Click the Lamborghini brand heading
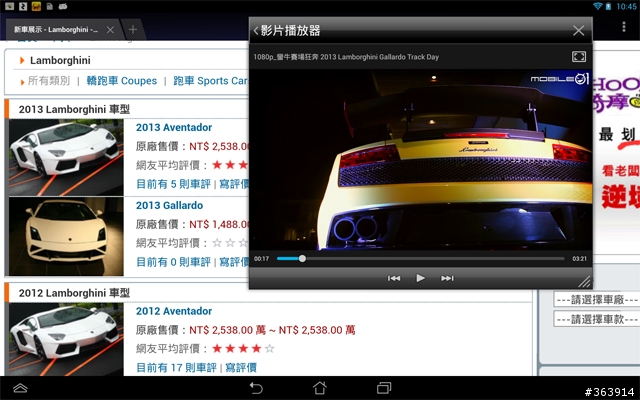 (x=60, y=60)
